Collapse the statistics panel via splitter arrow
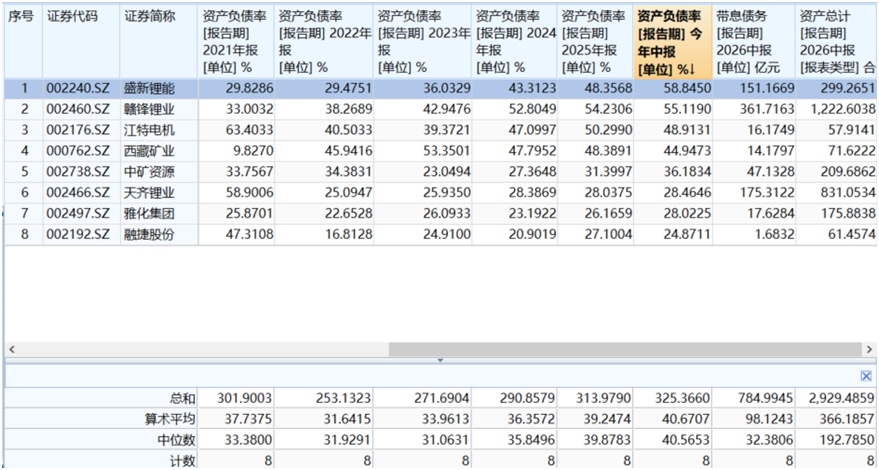 (x=440, y=360)
